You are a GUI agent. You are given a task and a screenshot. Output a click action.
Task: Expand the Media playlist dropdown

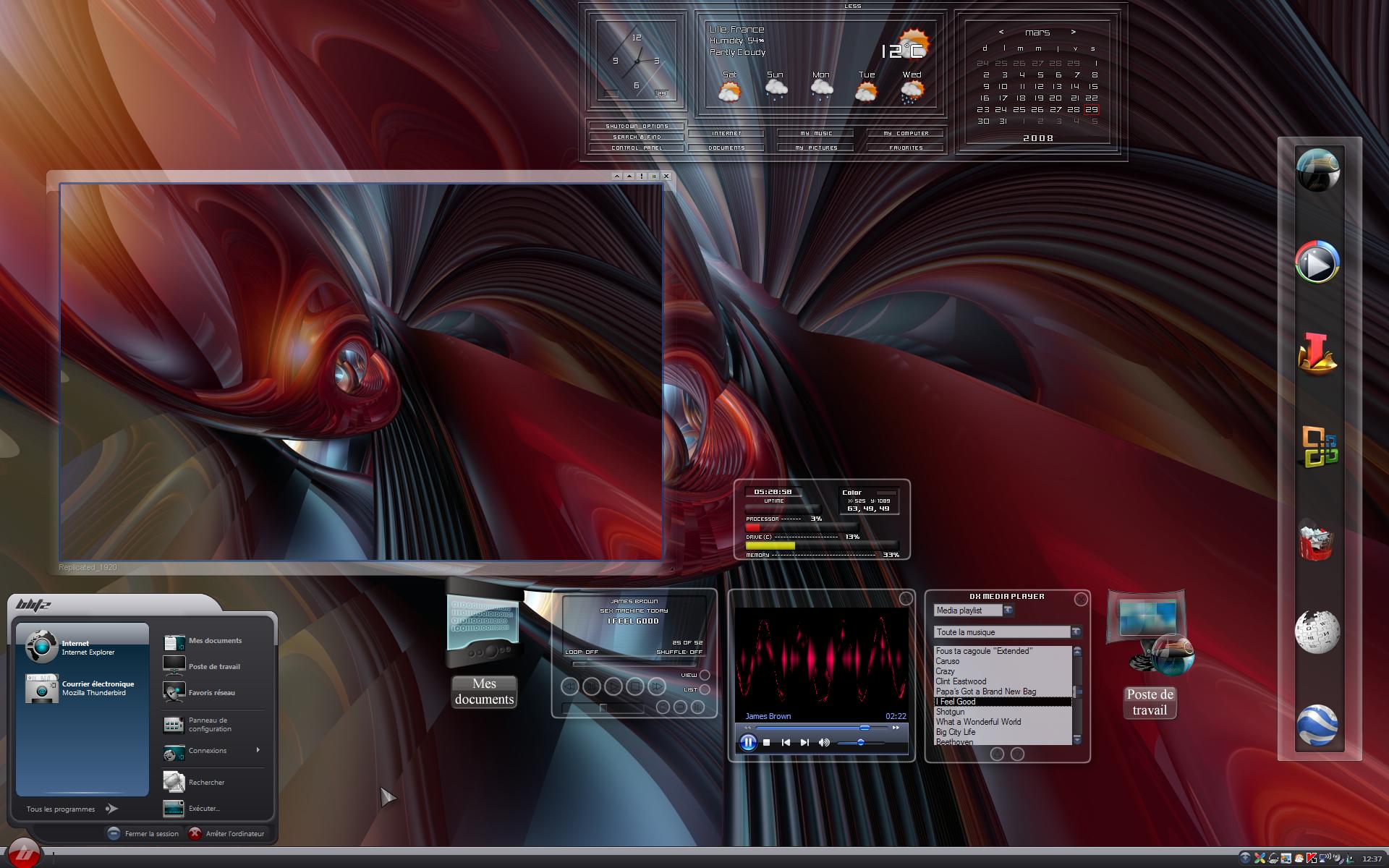1008,610
